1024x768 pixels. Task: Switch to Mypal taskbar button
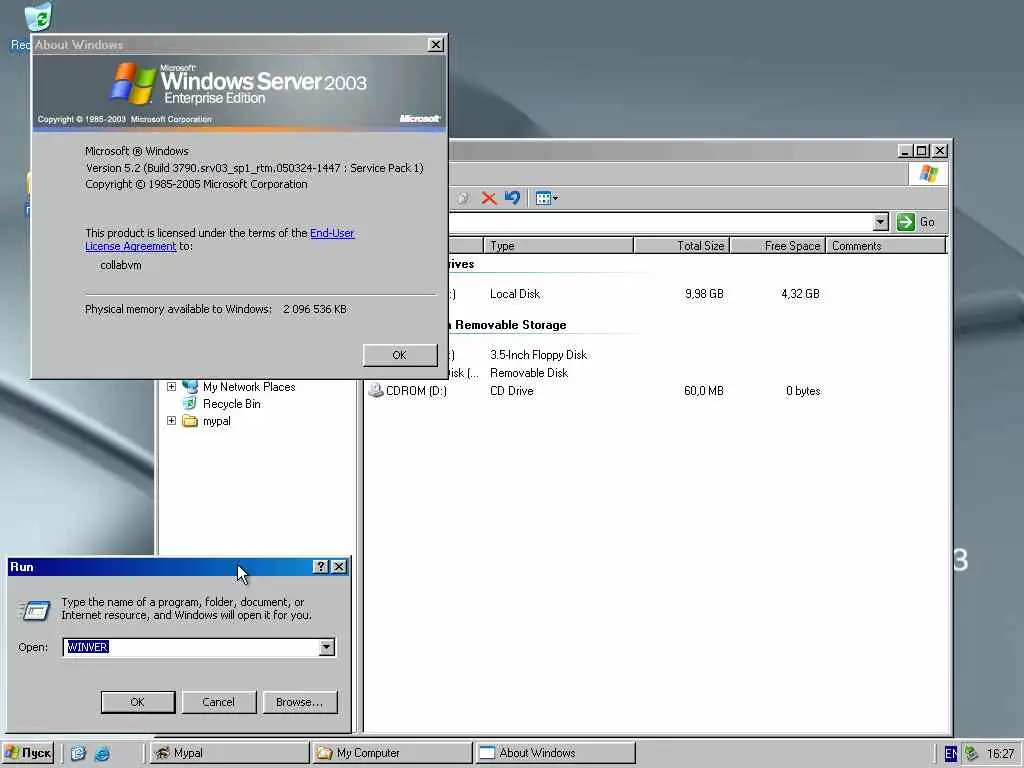(229, 753)
